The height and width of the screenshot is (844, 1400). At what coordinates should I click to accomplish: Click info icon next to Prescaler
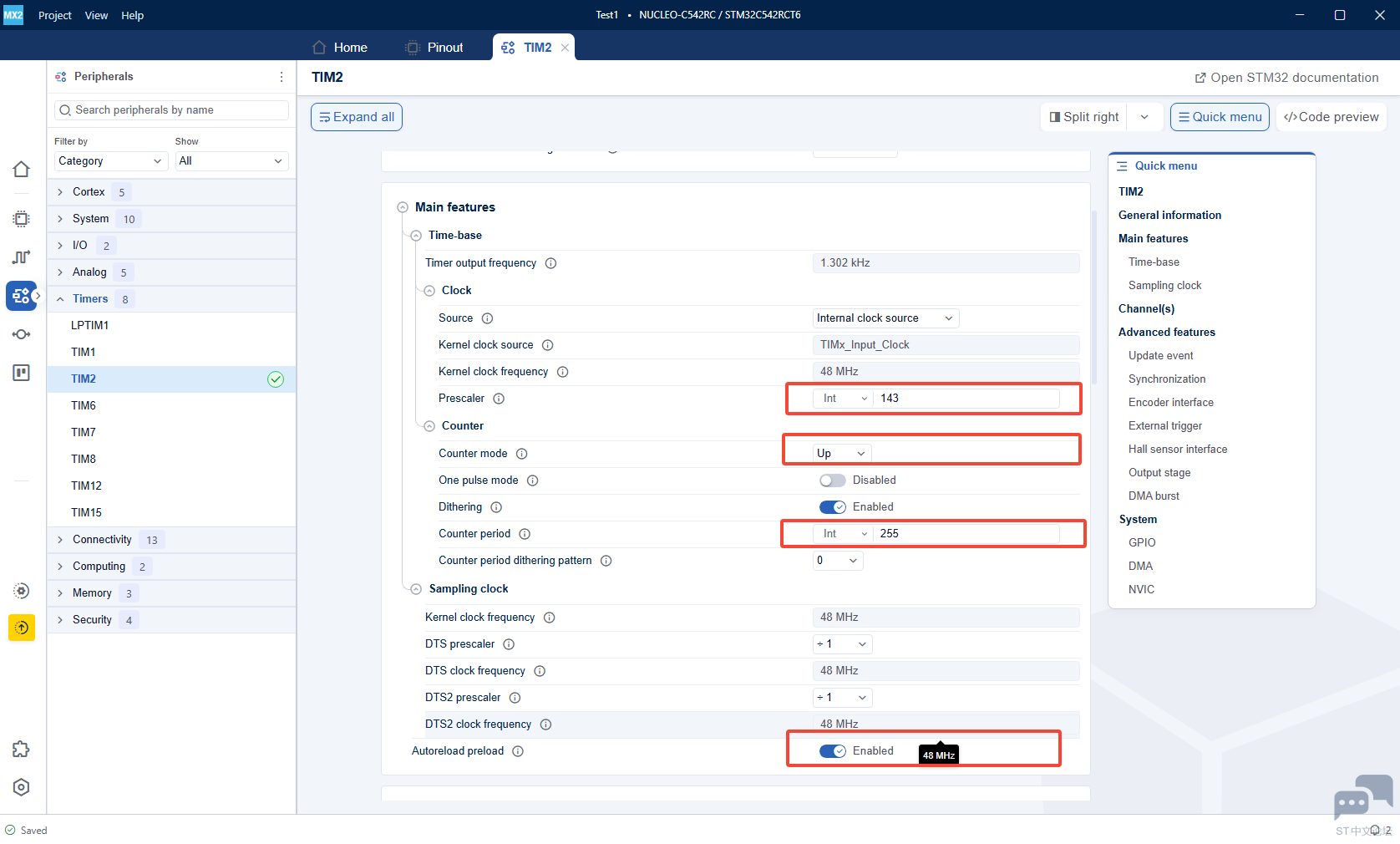pyautogui.click(x=499, y=399)
